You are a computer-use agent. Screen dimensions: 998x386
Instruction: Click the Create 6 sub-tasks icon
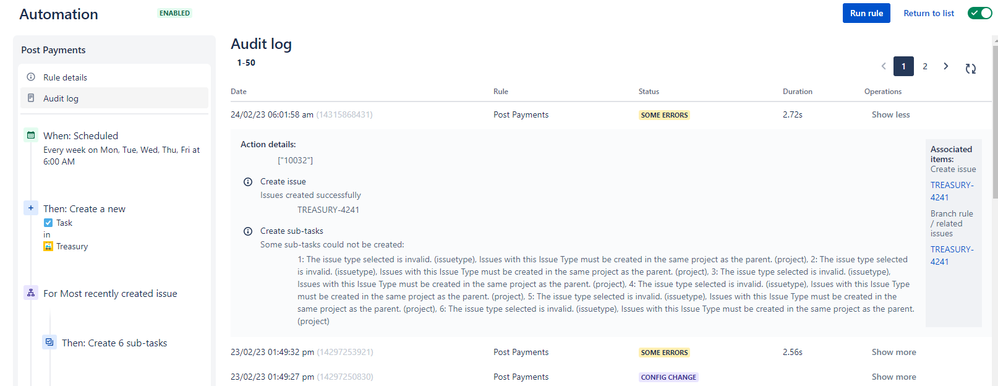click(49, 342)
